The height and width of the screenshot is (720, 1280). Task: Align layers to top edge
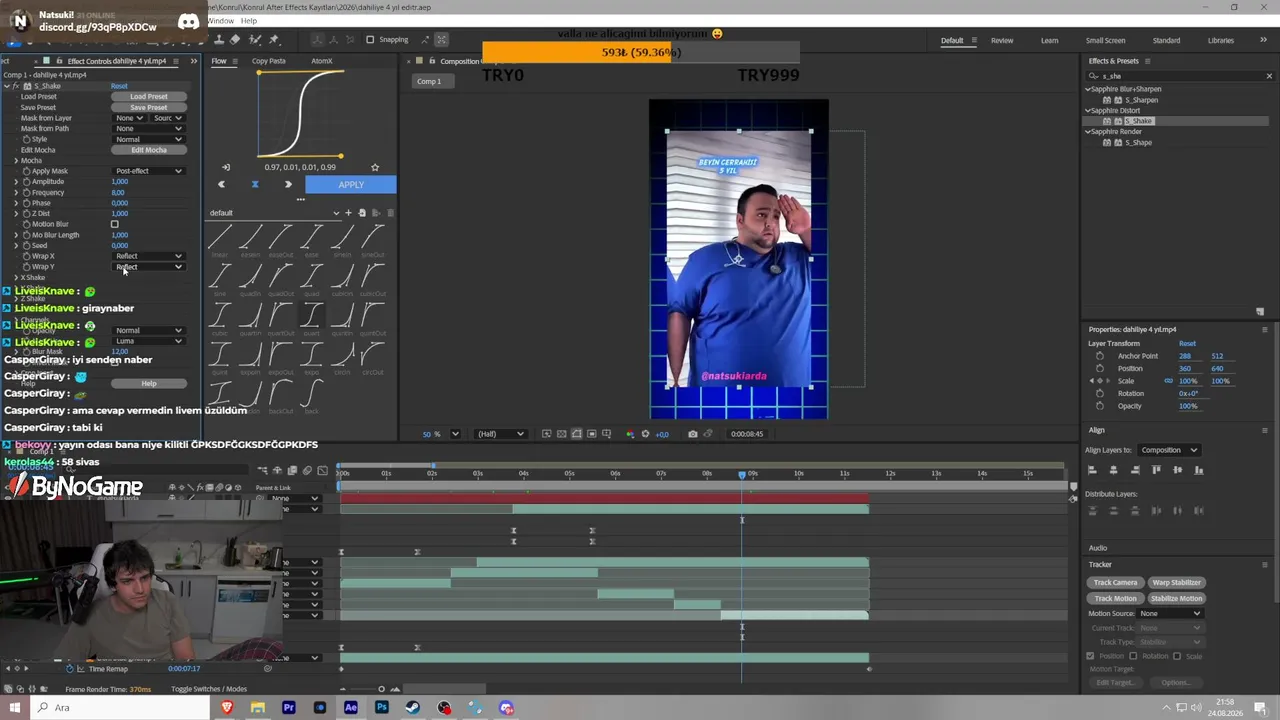tap(1157, 470)
